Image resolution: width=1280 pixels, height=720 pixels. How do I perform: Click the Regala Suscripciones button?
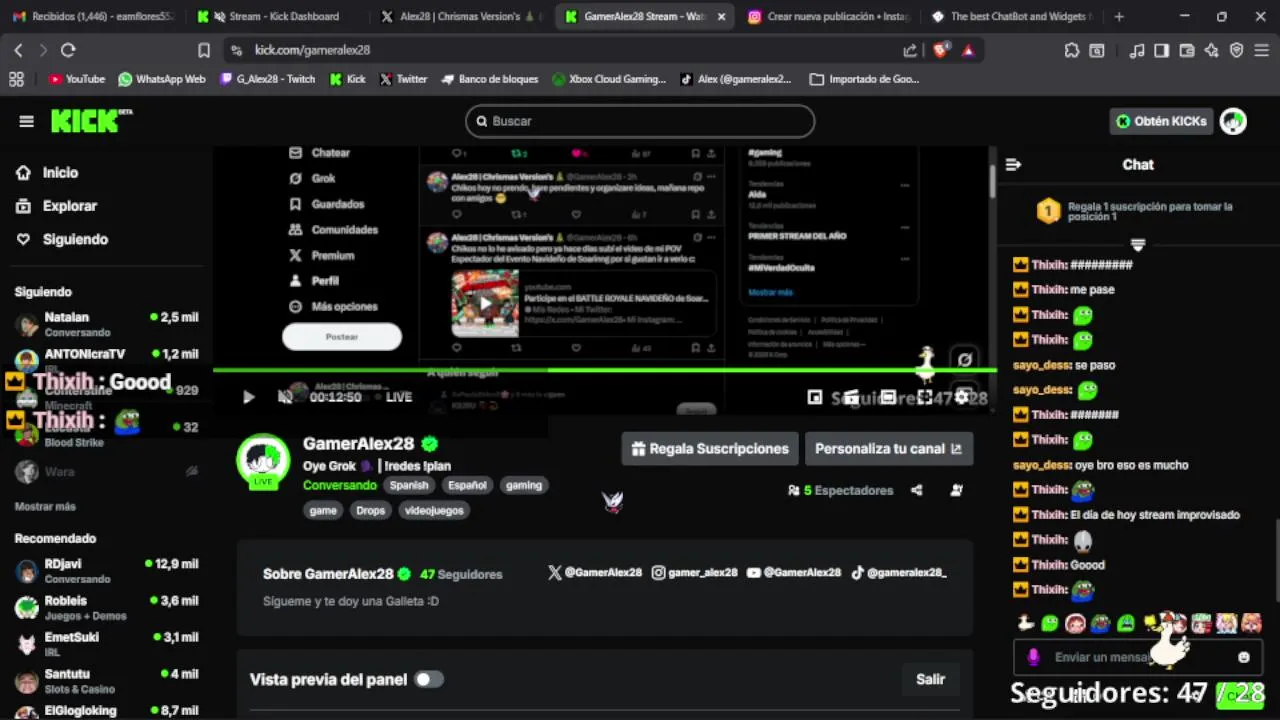click(710, 449)
